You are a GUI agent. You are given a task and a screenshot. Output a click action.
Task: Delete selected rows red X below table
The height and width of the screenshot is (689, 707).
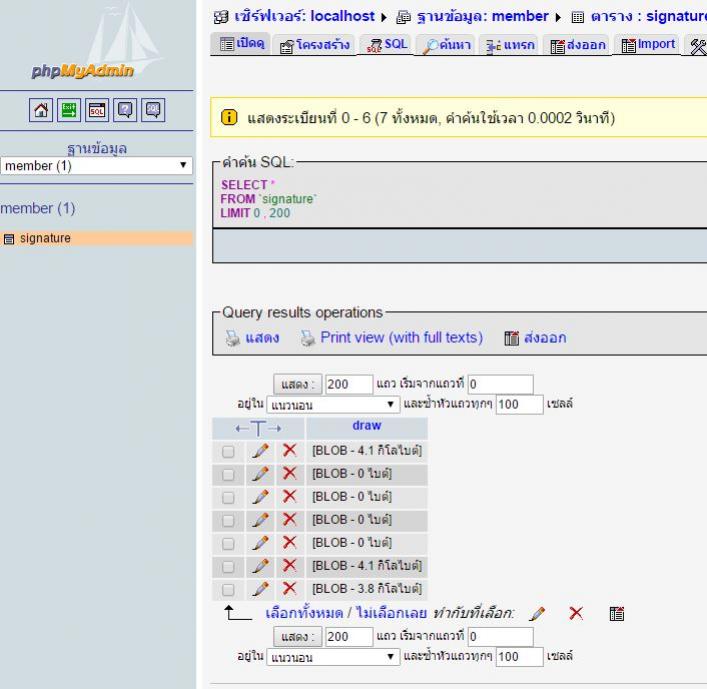click(x=576, y=613)
